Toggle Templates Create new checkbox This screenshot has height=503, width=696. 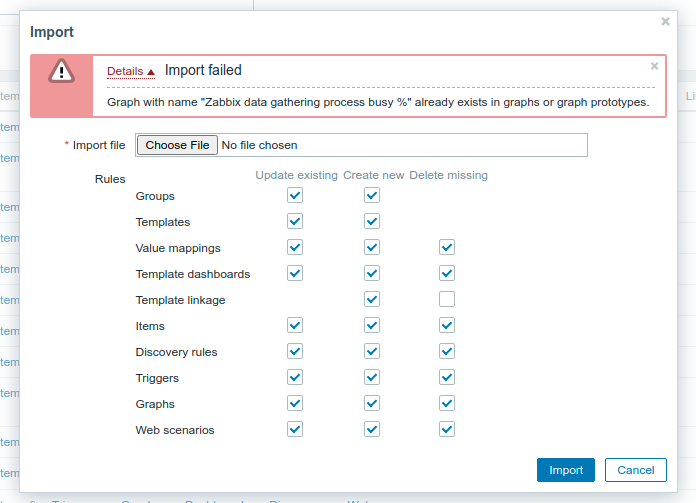(x=372, y=221)
